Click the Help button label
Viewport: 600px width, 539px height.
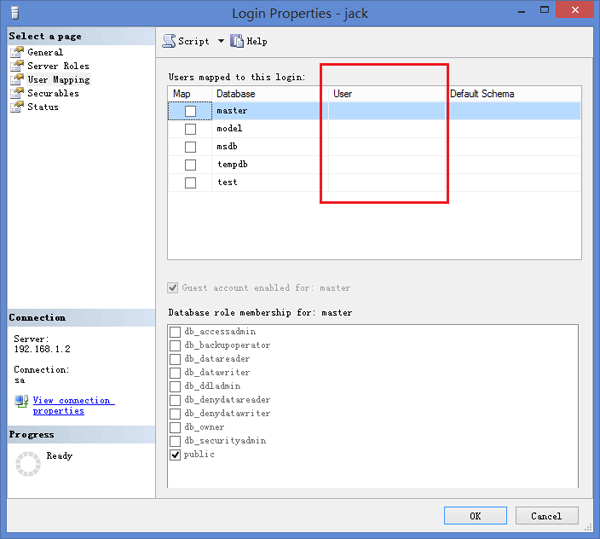point(257,41)
